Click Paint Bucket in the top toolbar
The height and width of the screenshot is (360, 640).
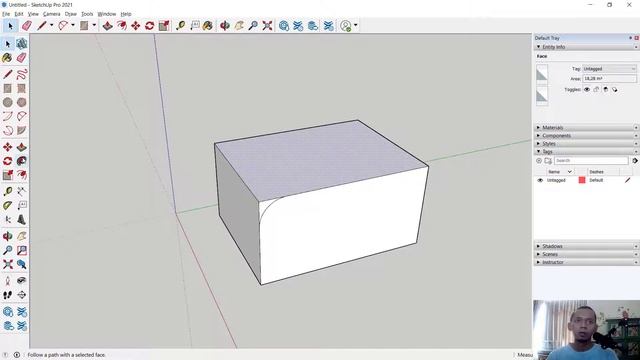point(208,26)
